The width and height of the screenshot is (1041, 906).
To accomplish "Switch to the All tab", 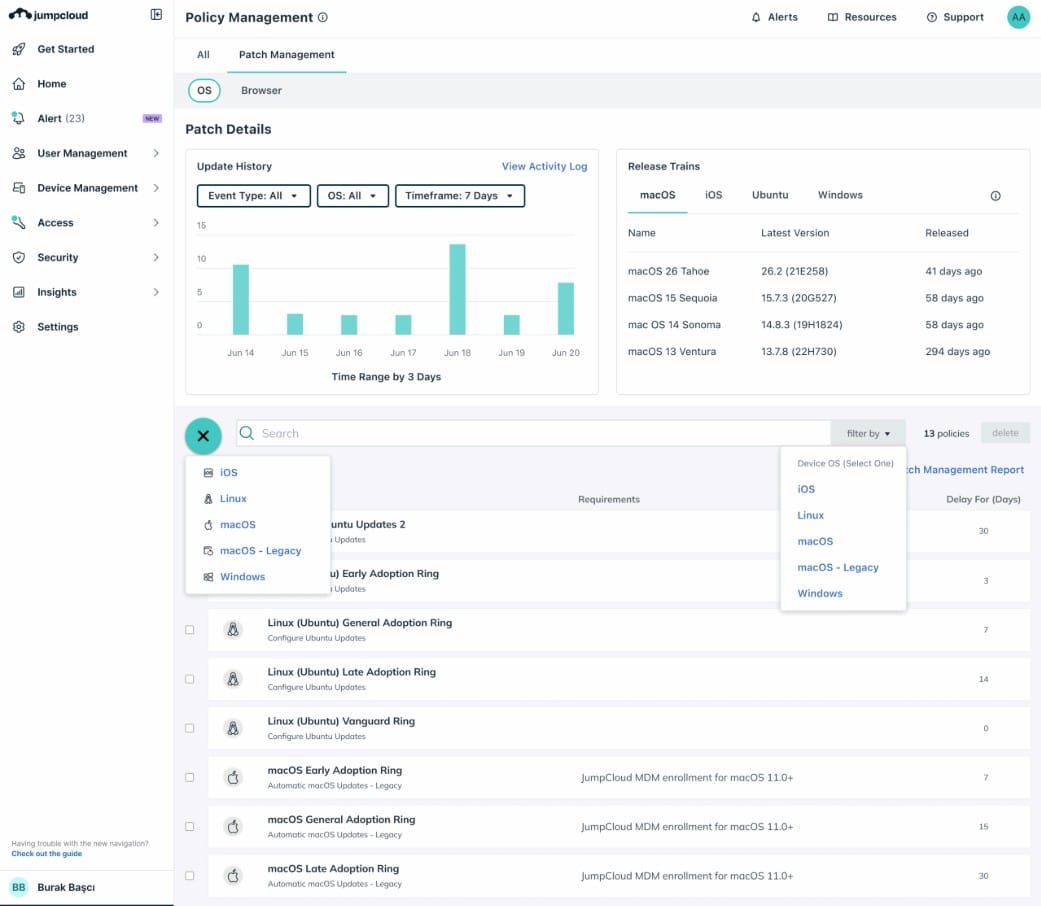I will click(203, 54).
